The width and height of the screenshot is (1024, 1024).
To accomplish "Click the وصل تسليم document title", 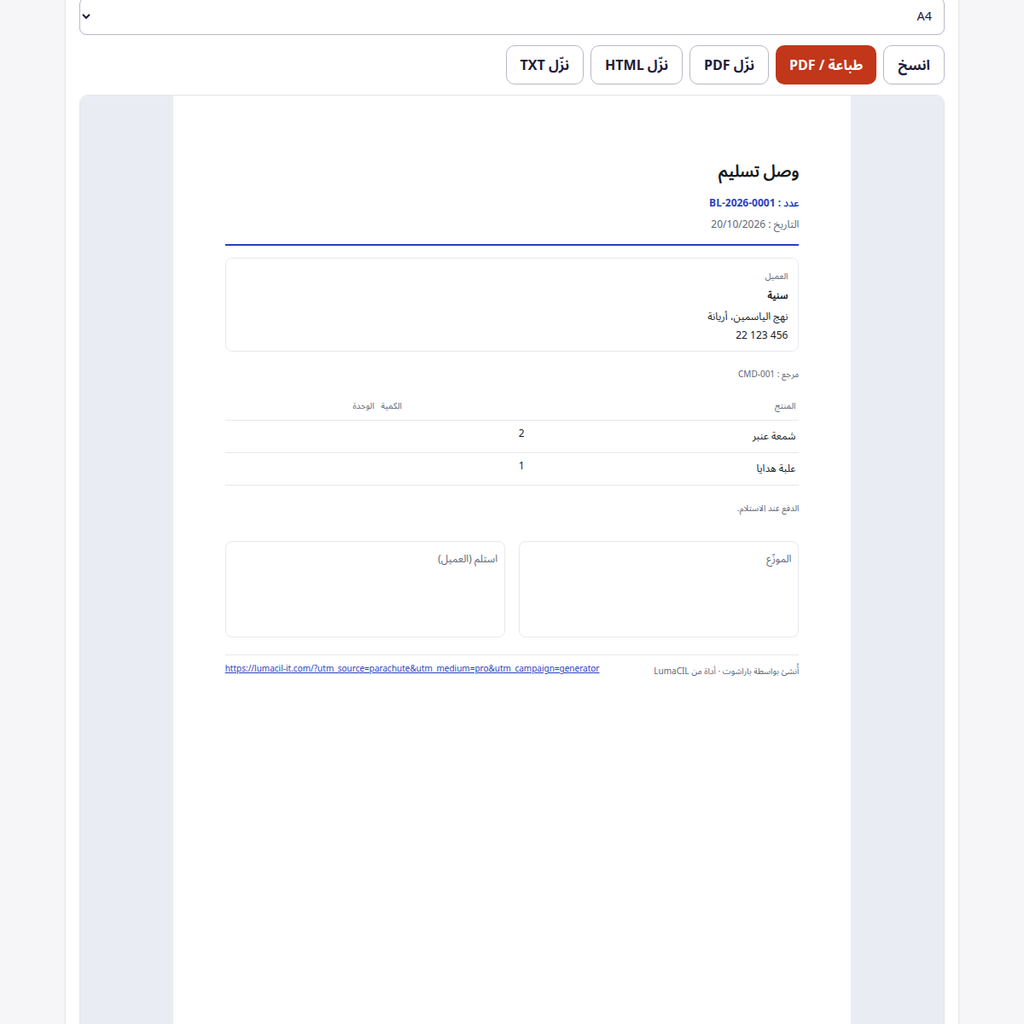I will [758, 172].
